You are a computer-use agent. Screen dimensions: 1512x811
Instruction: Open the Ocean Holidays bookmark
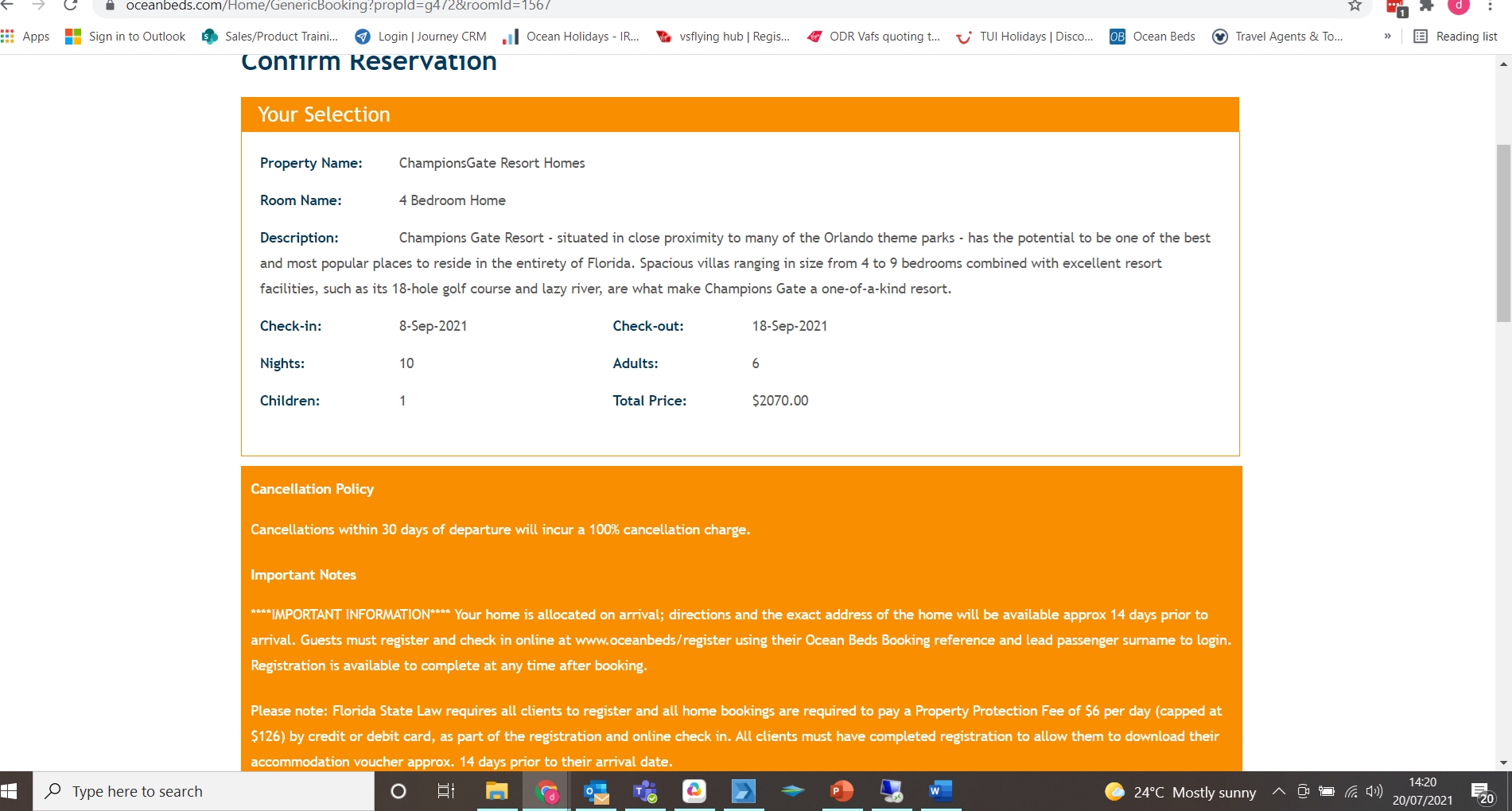coord(571,37)
